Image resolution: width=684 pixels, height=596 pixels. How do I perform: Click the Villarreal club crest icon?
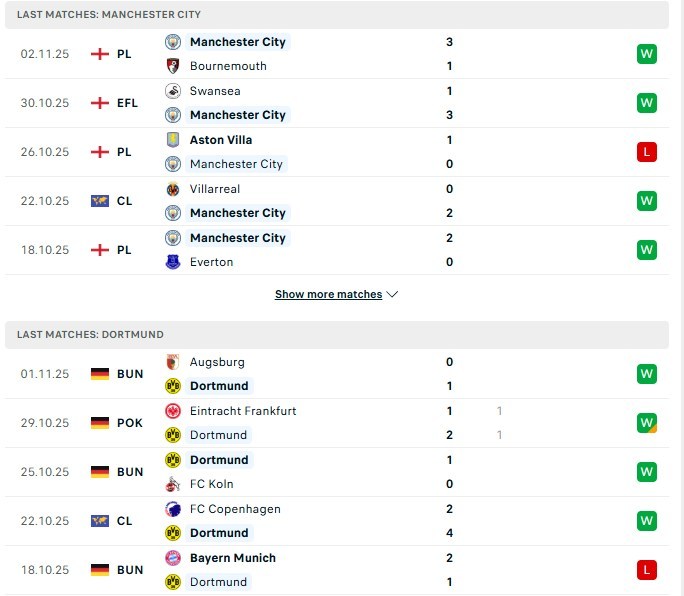[172, 189]
